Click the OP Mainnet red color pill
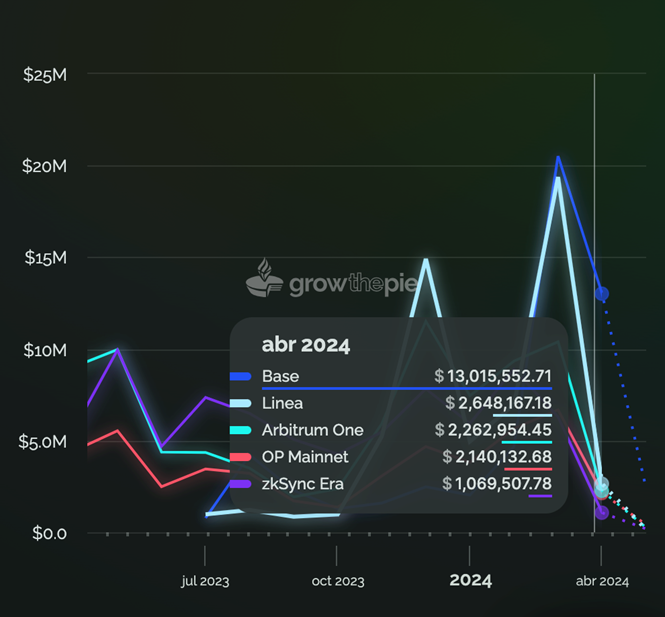Screen dimensions: 665x617 (x=240, y=457)
